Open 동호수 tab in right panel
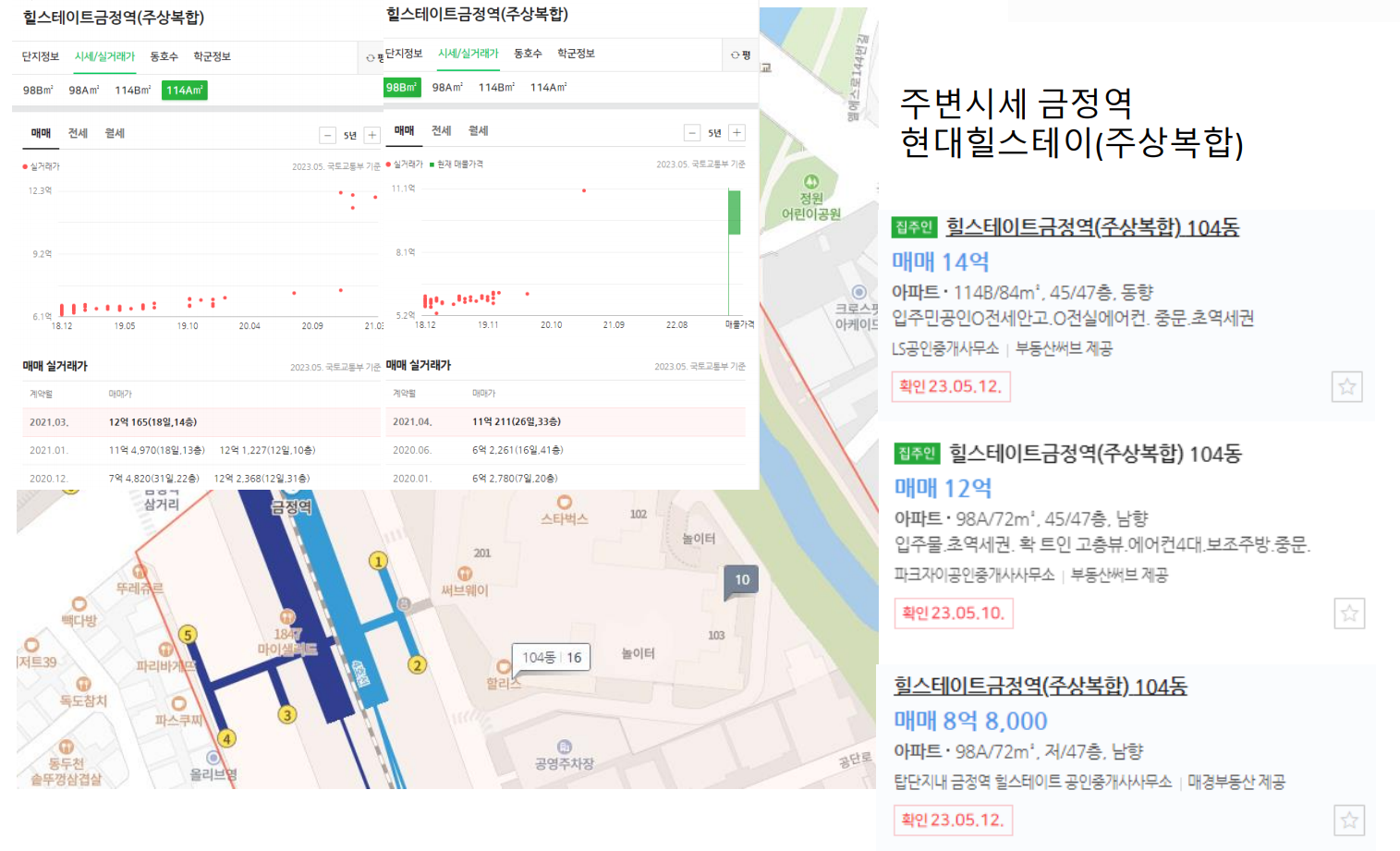 pos(528,54)
